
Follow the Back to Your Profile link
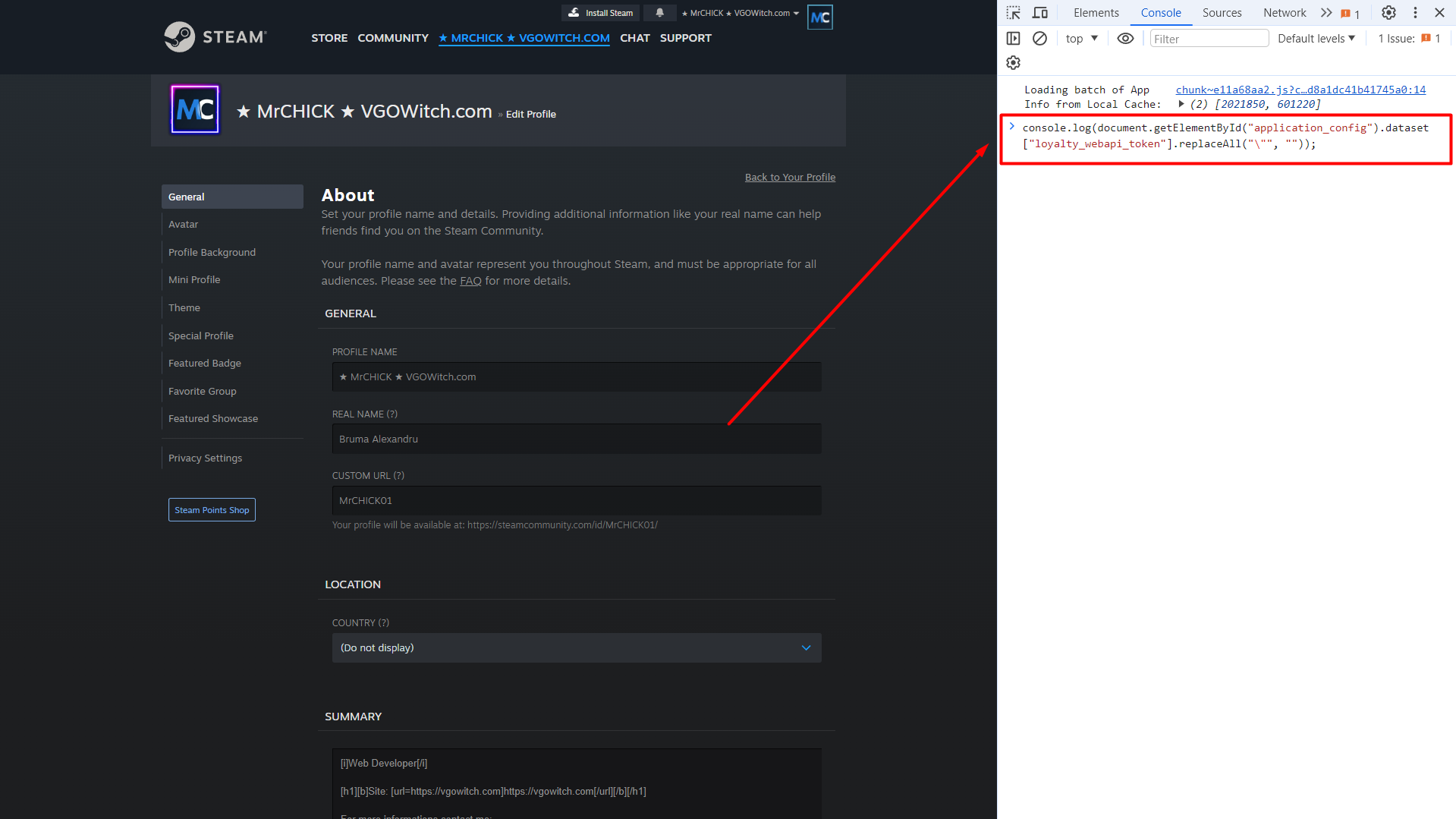click(790, 177)
